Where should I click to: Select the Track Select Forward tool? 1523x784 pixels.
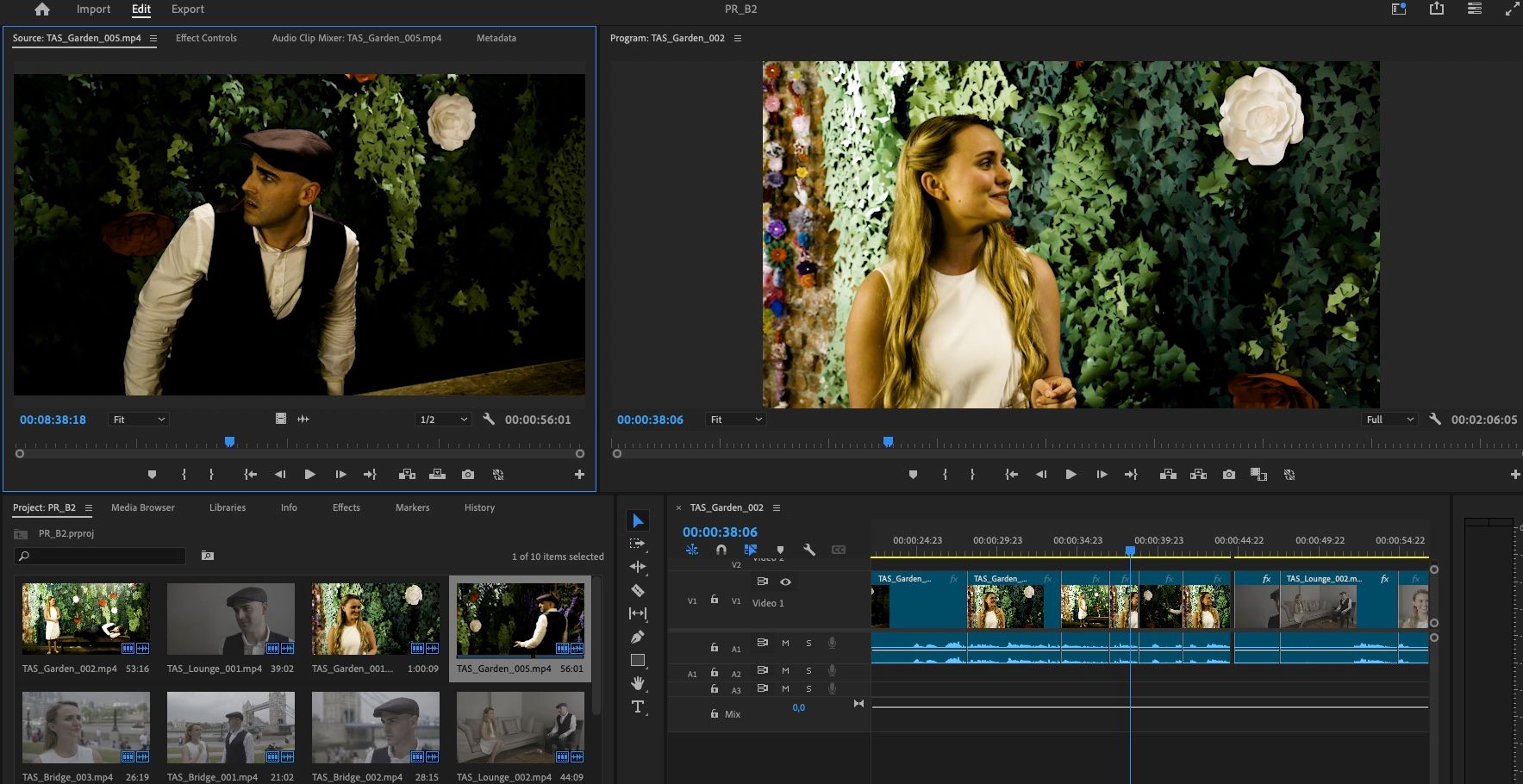(638, 544)
